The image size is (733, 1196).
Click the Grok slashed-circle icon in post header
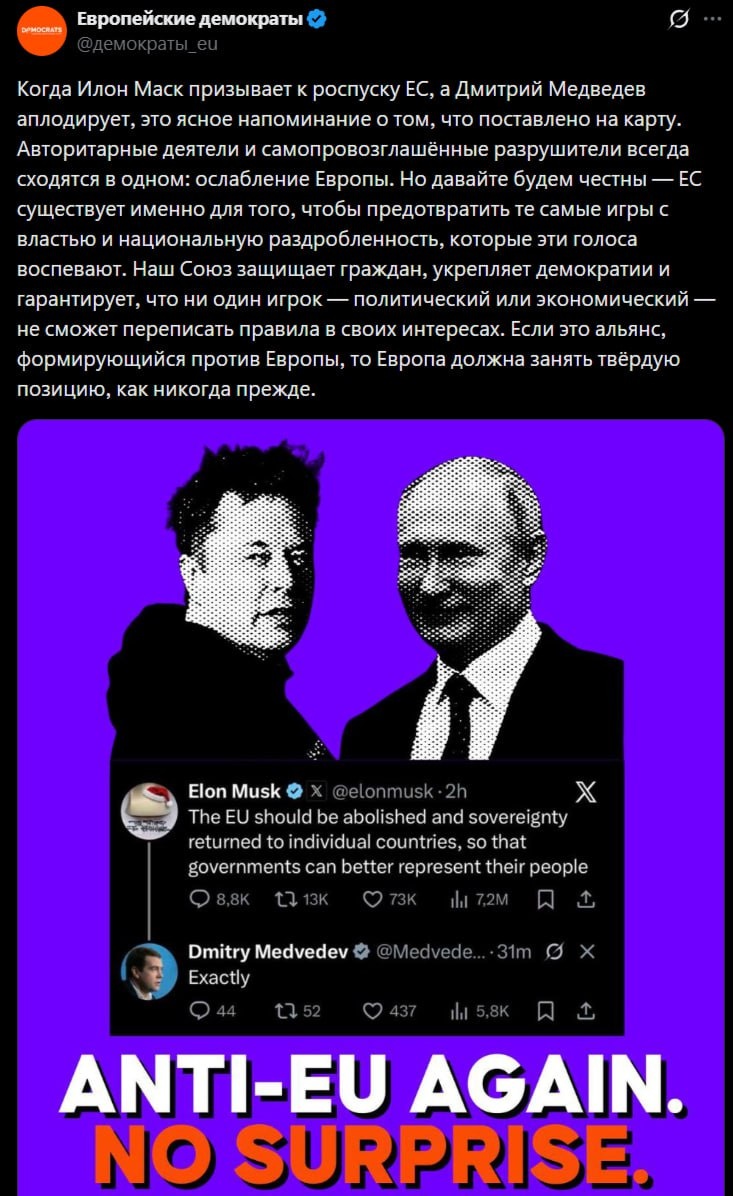tap(678, 19)
